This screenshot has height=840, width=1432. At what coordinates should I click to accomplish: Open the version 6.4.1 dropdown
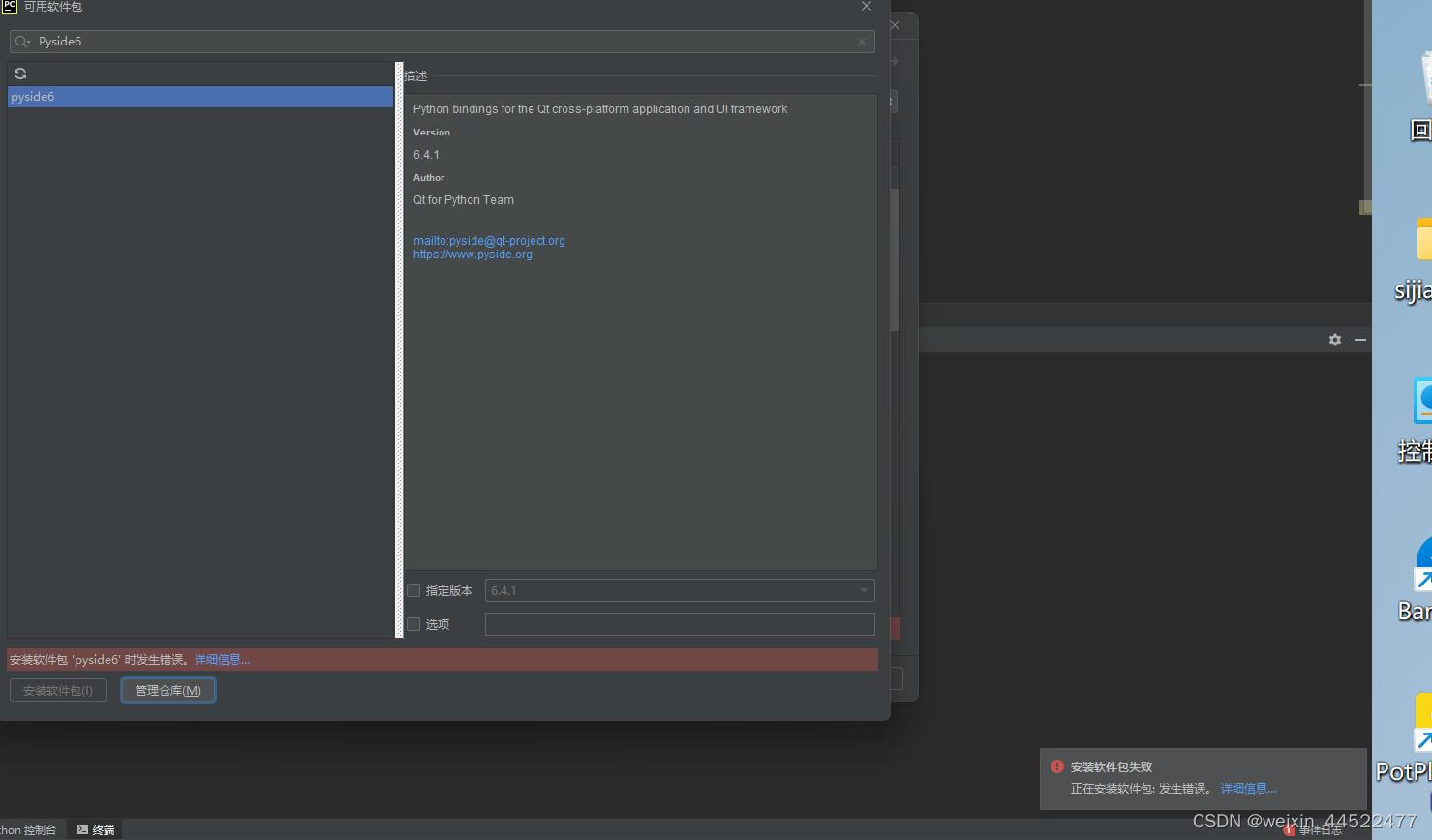tap(680, 590)
